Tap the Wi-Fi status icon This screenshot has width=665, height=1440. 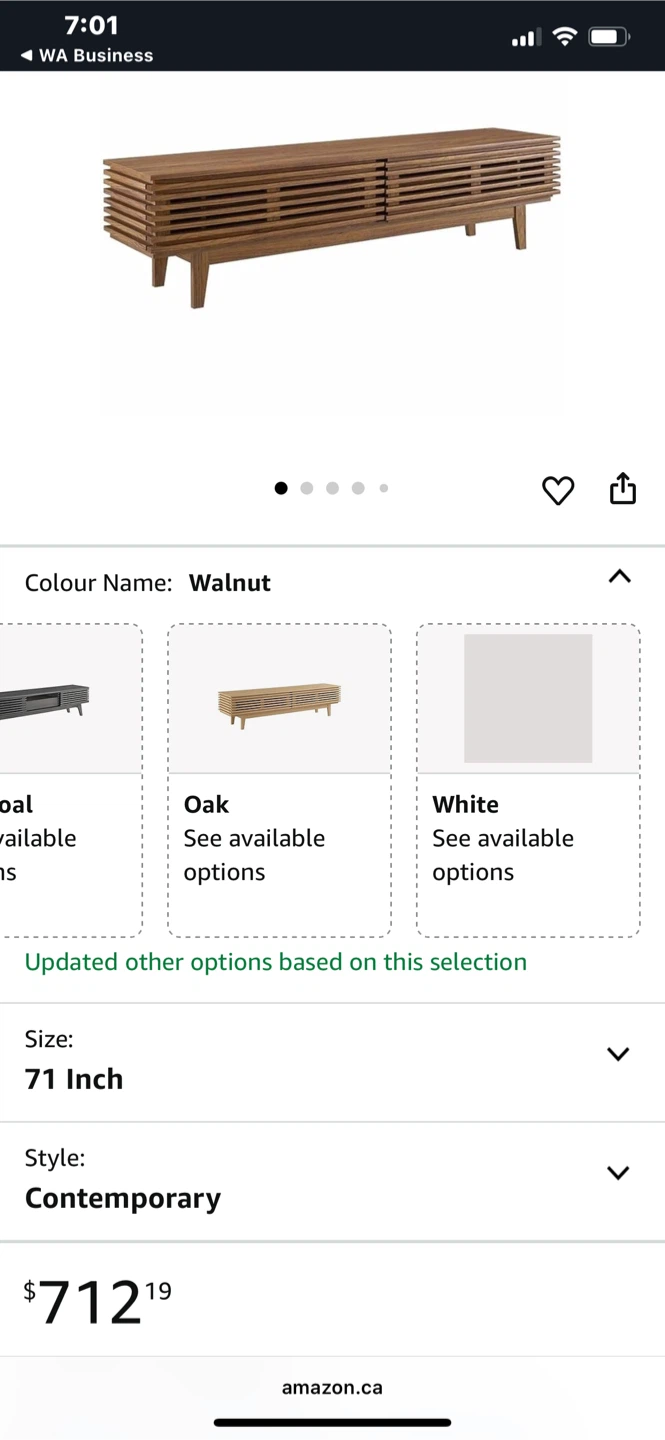click(x=565, y=38)
